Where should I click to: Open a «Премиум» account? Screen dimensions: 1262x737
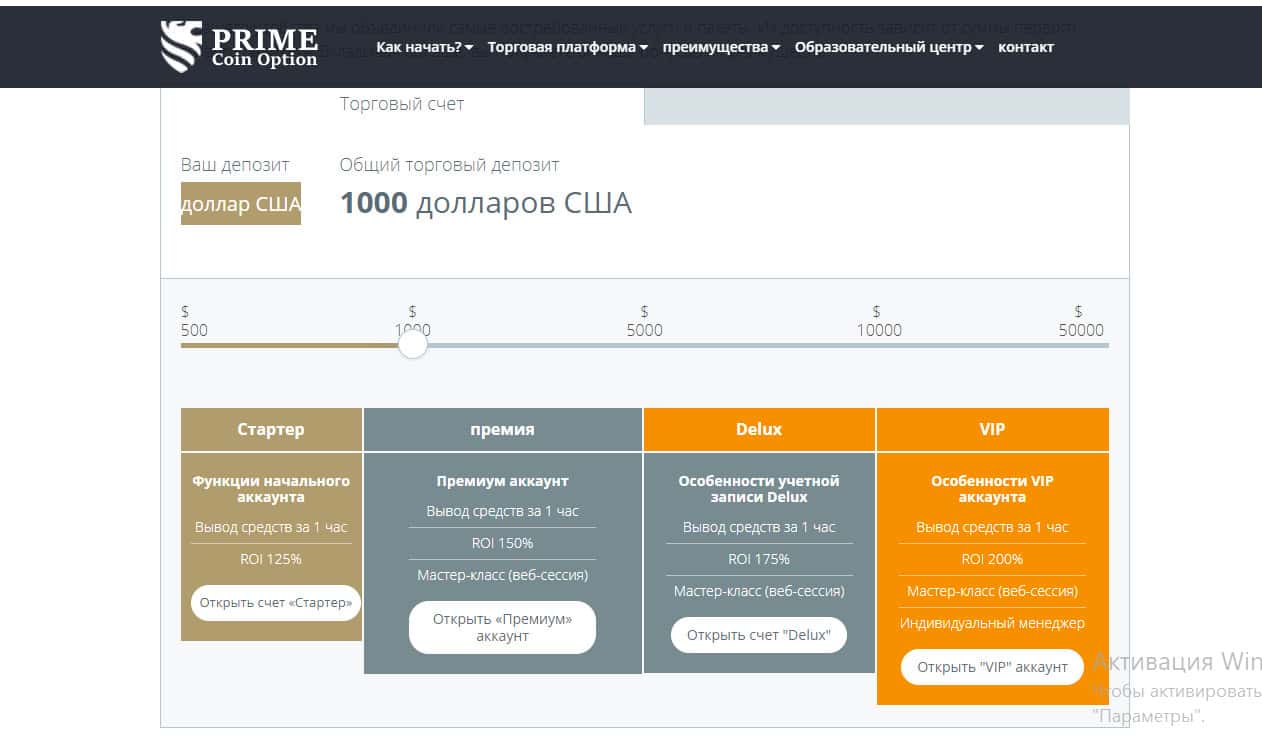[x=502, y=627]
